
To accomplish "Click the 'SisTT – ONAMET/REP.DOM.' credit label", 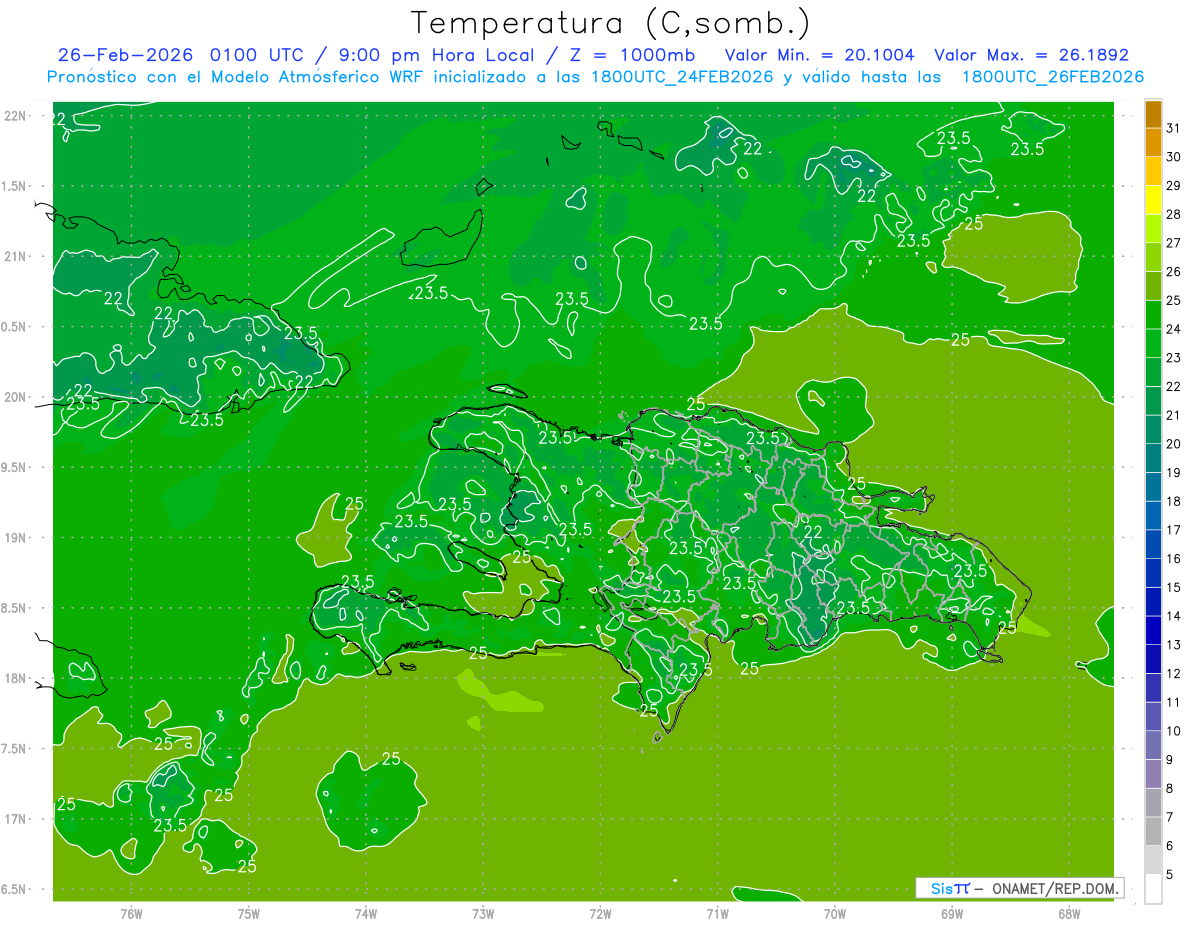I will [1019, 888].
